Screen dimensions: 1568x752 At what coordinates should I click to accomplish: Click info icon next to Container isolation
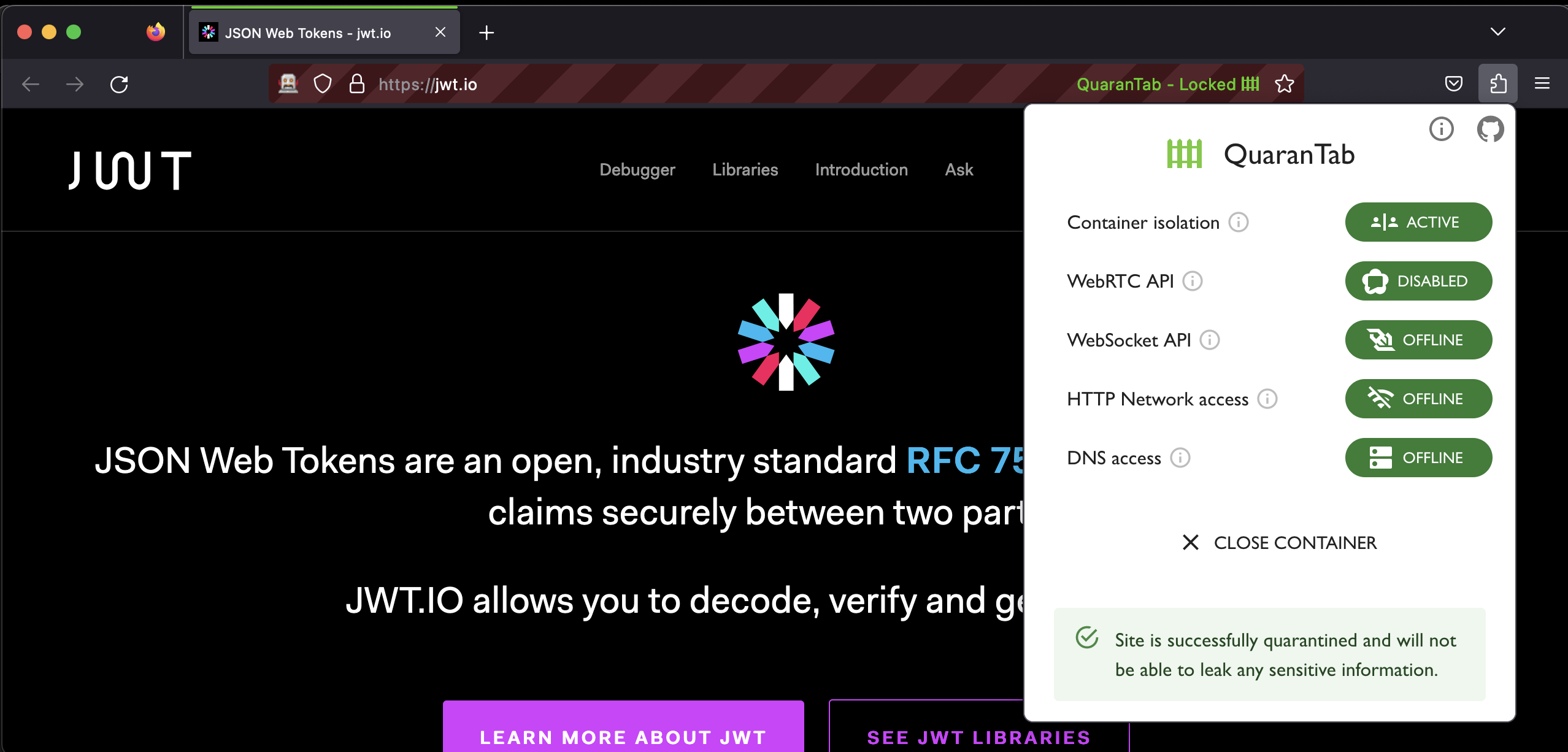coord(1238,222)
